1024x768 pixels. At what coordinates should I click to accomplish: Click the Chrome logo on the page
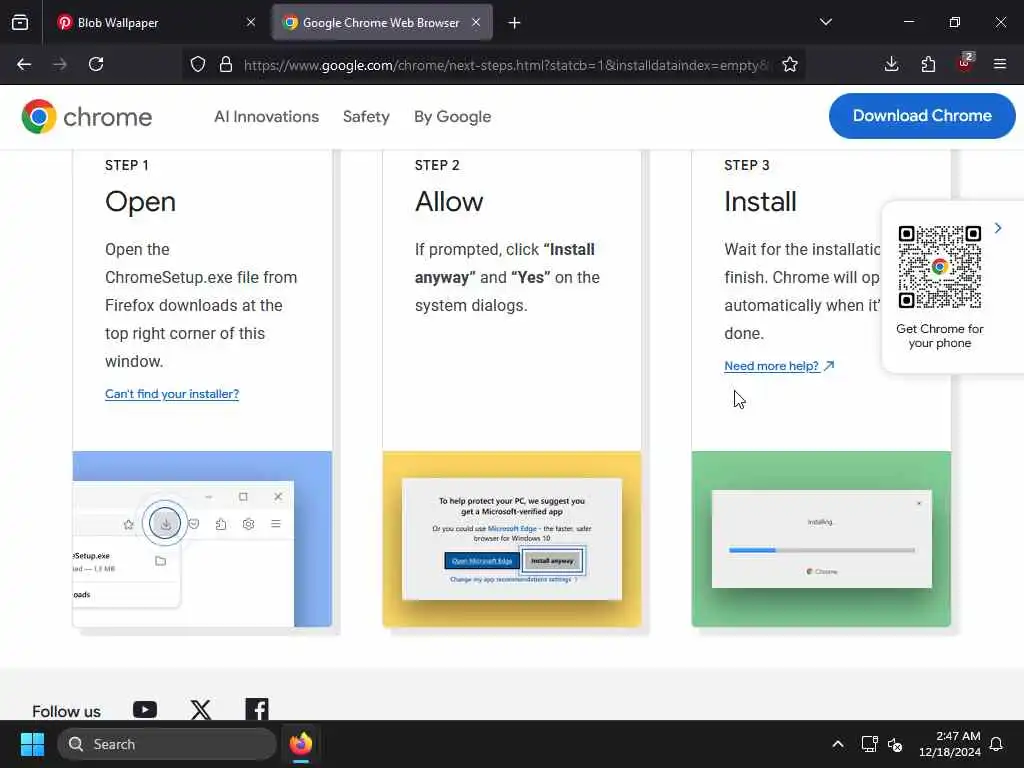click(87, 117)
